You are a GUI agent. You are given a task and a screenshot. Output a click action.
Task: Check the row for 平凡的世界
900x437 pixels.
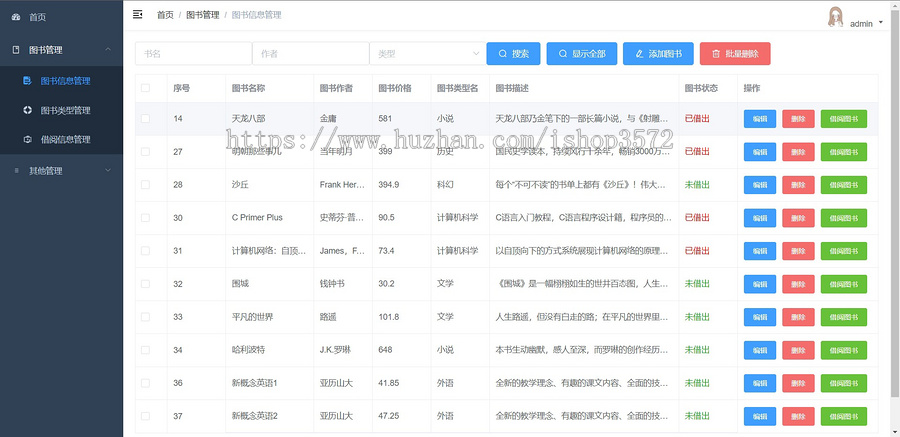[x=145, y=317]
